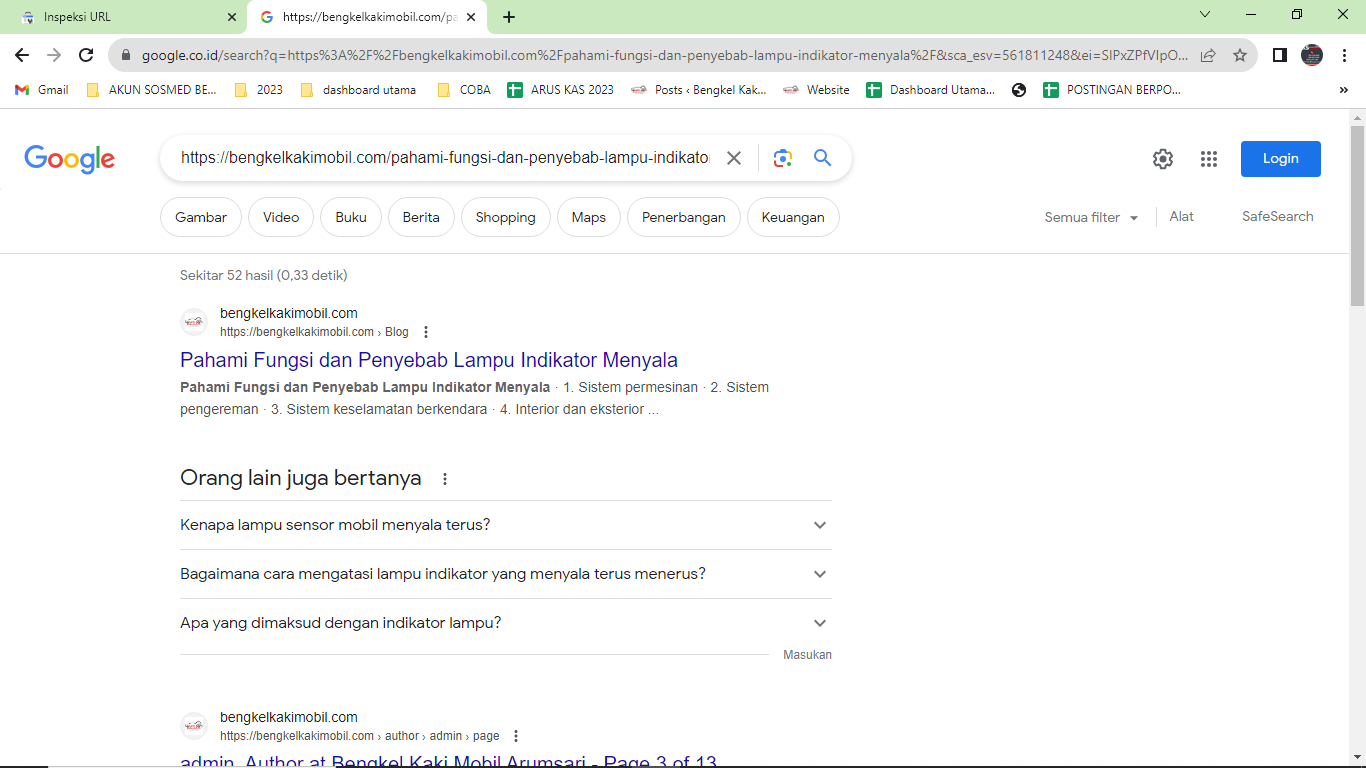Open the Dashboard Utama sheet bookmark
1366x768 pixels.
(x=931, y=90)
